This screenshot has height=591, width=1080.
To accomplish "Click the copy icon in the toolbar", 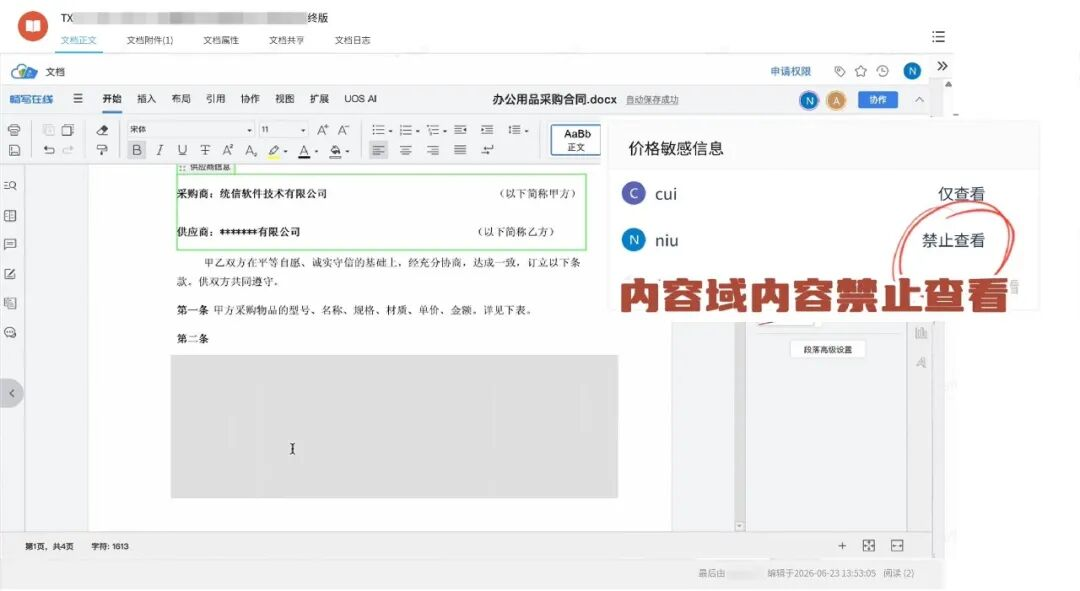I will [x=68, y=129].
